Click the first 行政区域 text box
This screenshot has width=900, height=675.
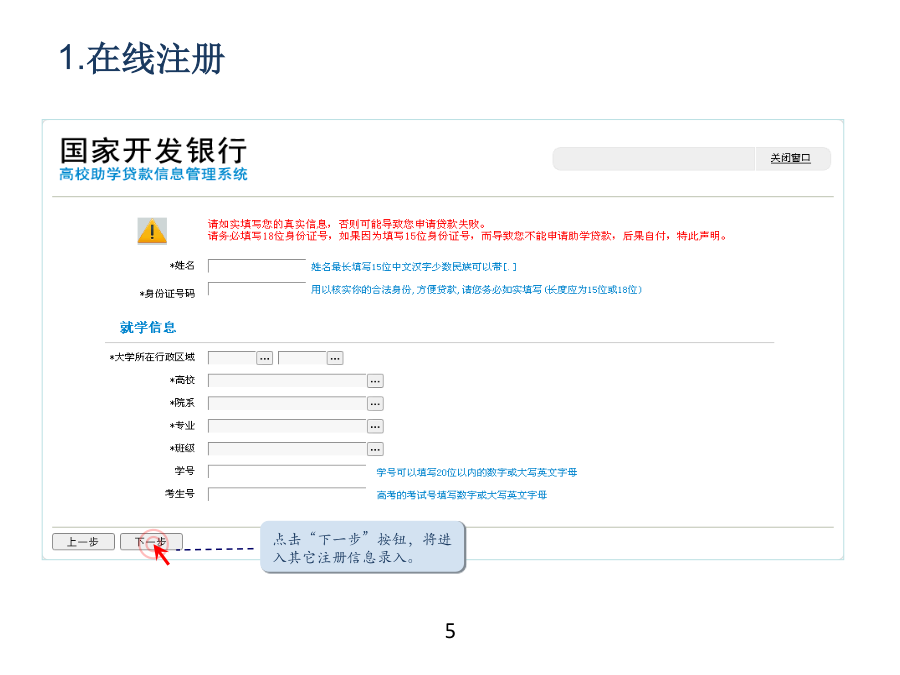point(232,358)
